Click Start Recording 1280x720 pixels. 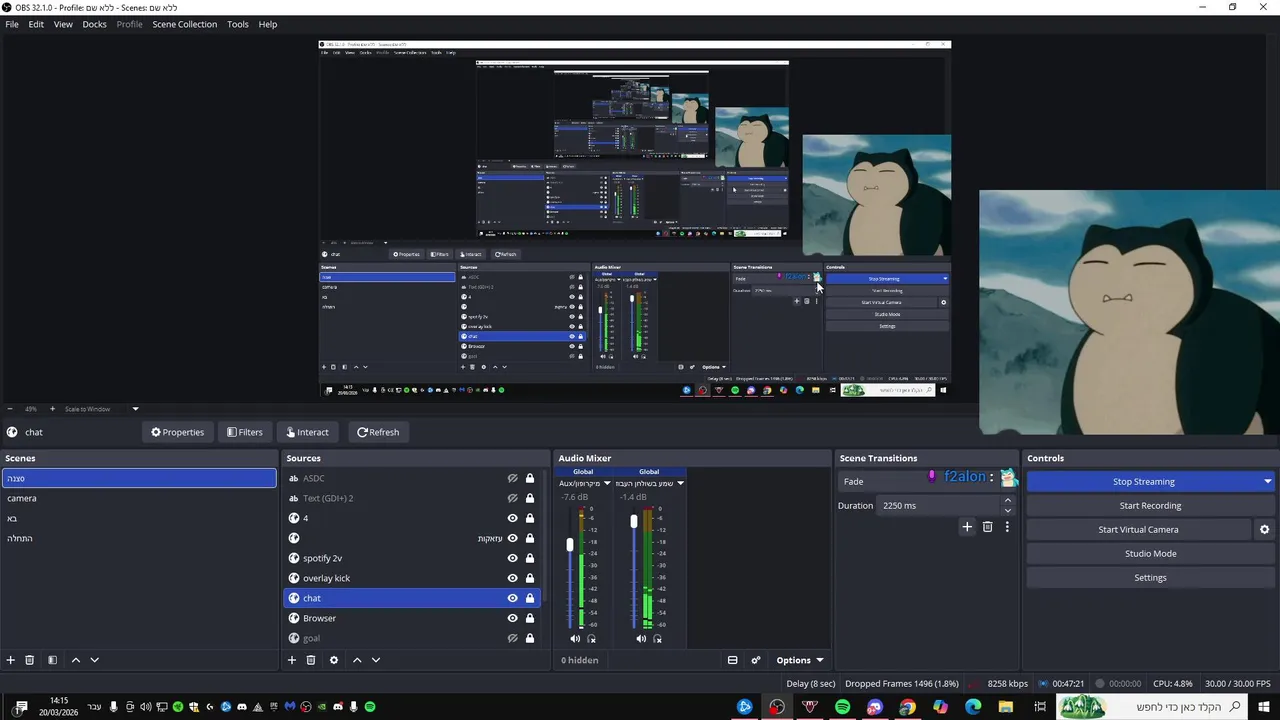pos(1150,506)
